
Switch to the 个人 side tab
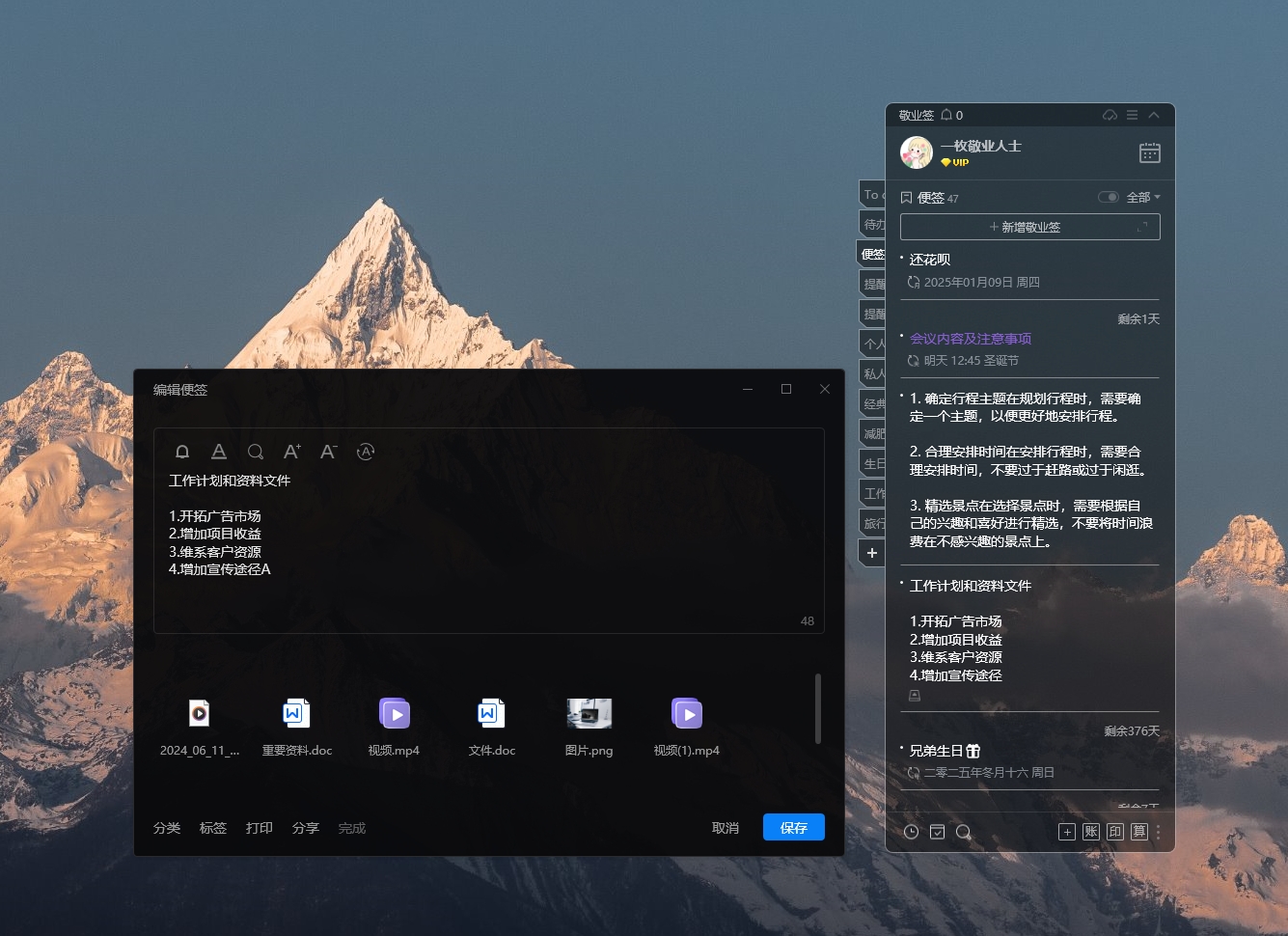[x=872, y=344]
